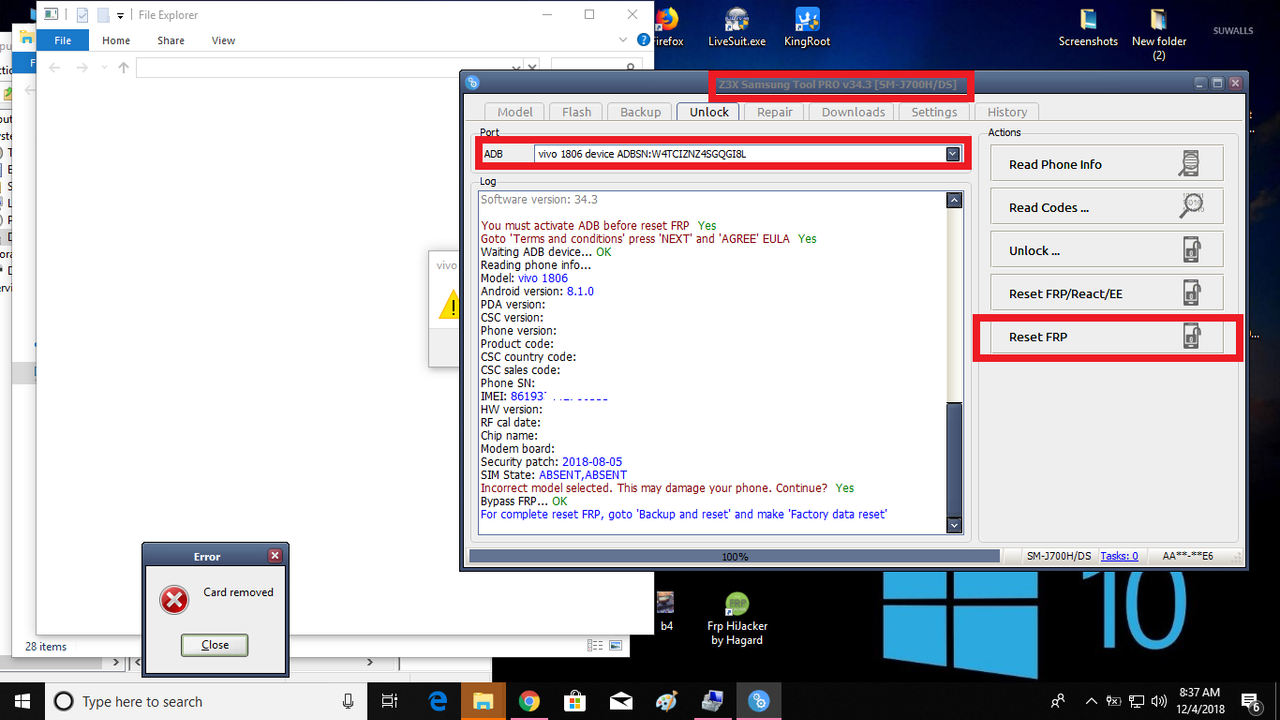The height and width of the screenshot is (720, 1280).
Task: Open the Action Center notifications
Action: click(x=1253, y=701)
